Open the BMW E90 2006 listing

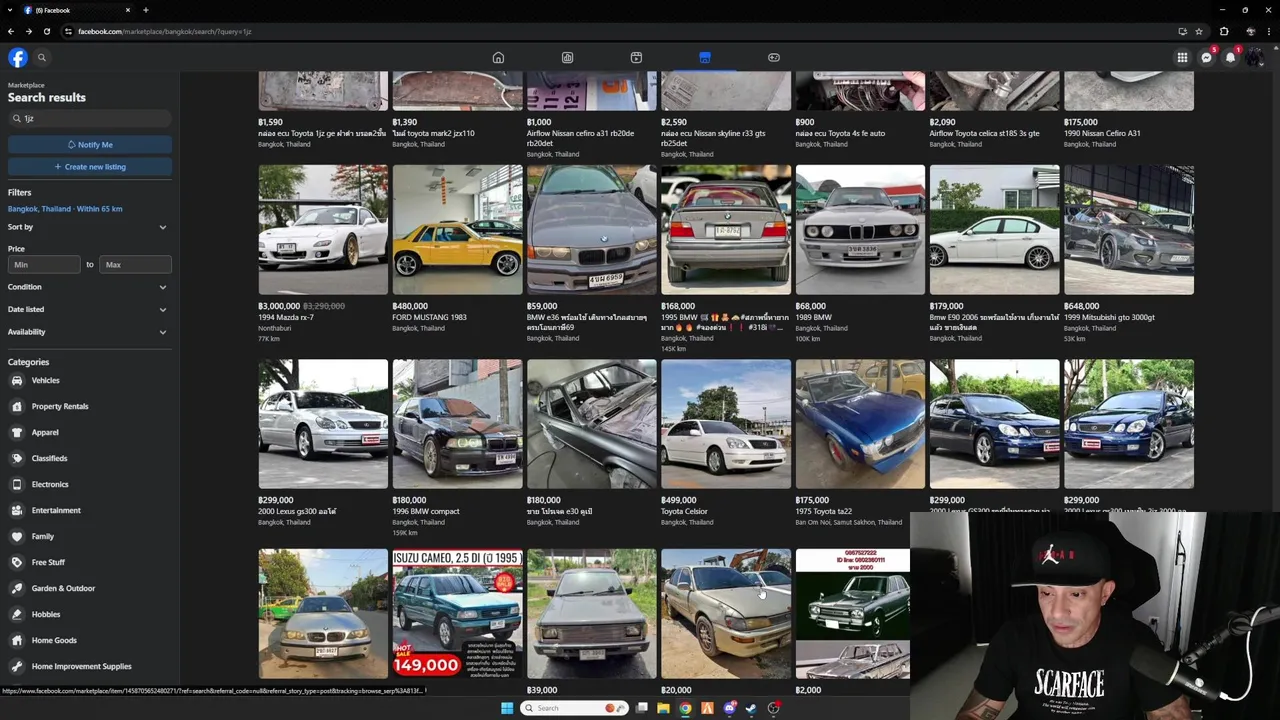[994, 230]
